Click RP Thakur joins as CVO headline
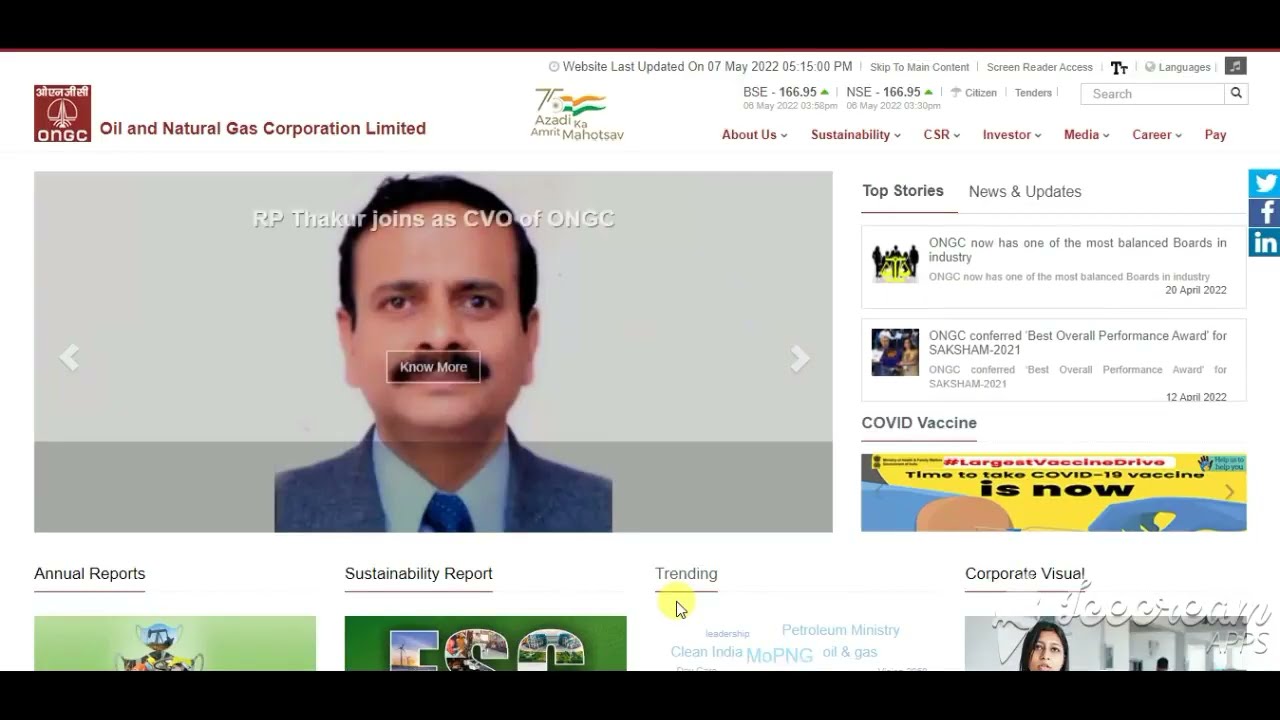The image size is (1280, 720). (x=433, y=219)
